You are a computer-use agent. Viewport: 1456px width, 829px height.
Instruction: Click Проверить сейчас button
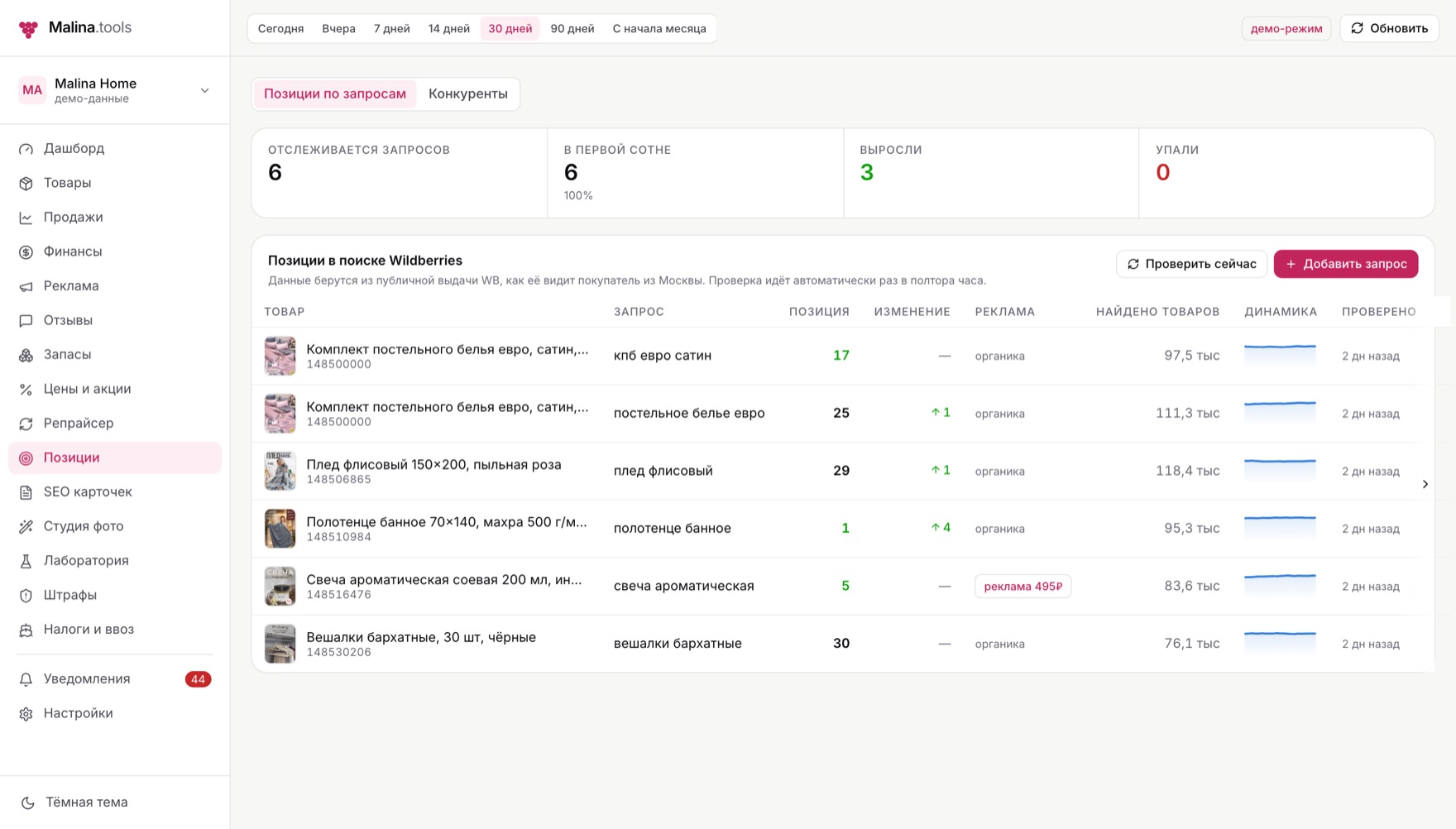(x=1191, y=264)
